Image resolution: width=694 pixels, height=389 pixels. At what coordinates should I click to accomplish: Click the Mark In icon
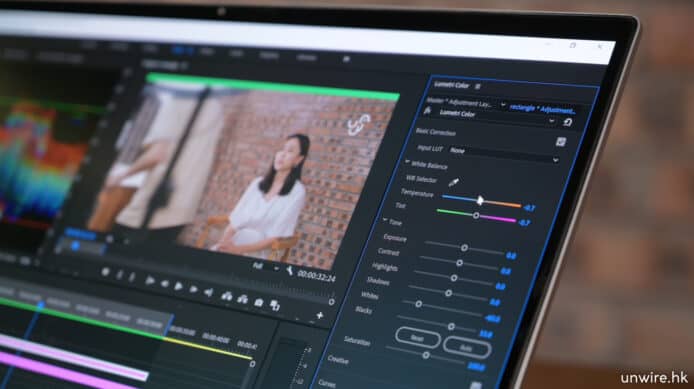(119, 275)
